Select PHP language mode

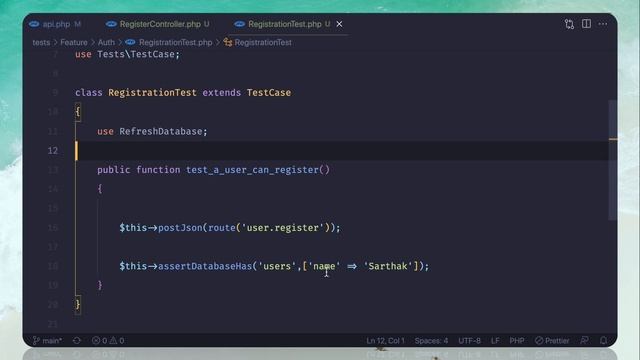[517, 340]
